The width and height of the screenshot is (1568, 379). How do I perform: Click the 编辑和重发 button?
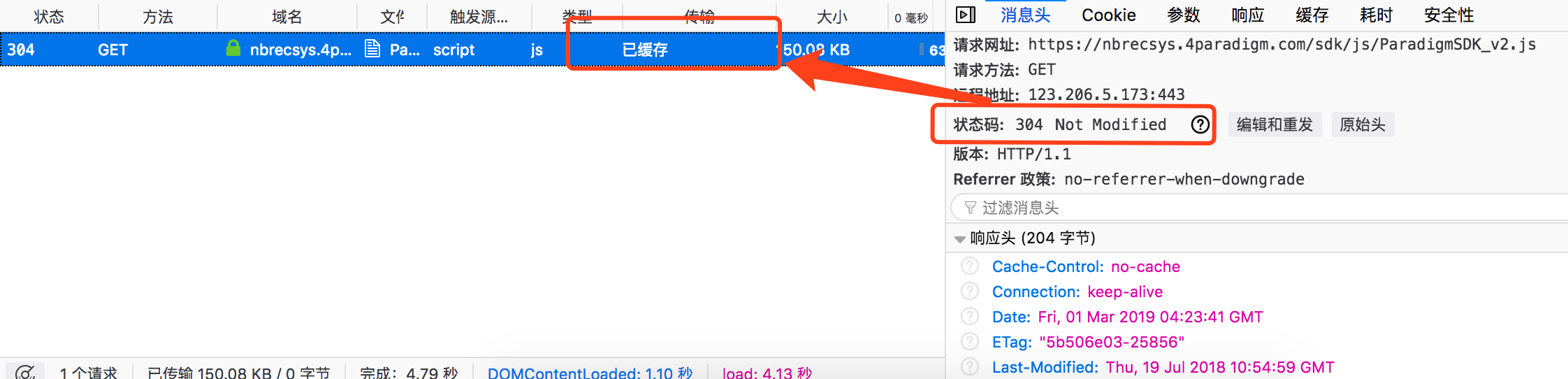click(1275, 124)
